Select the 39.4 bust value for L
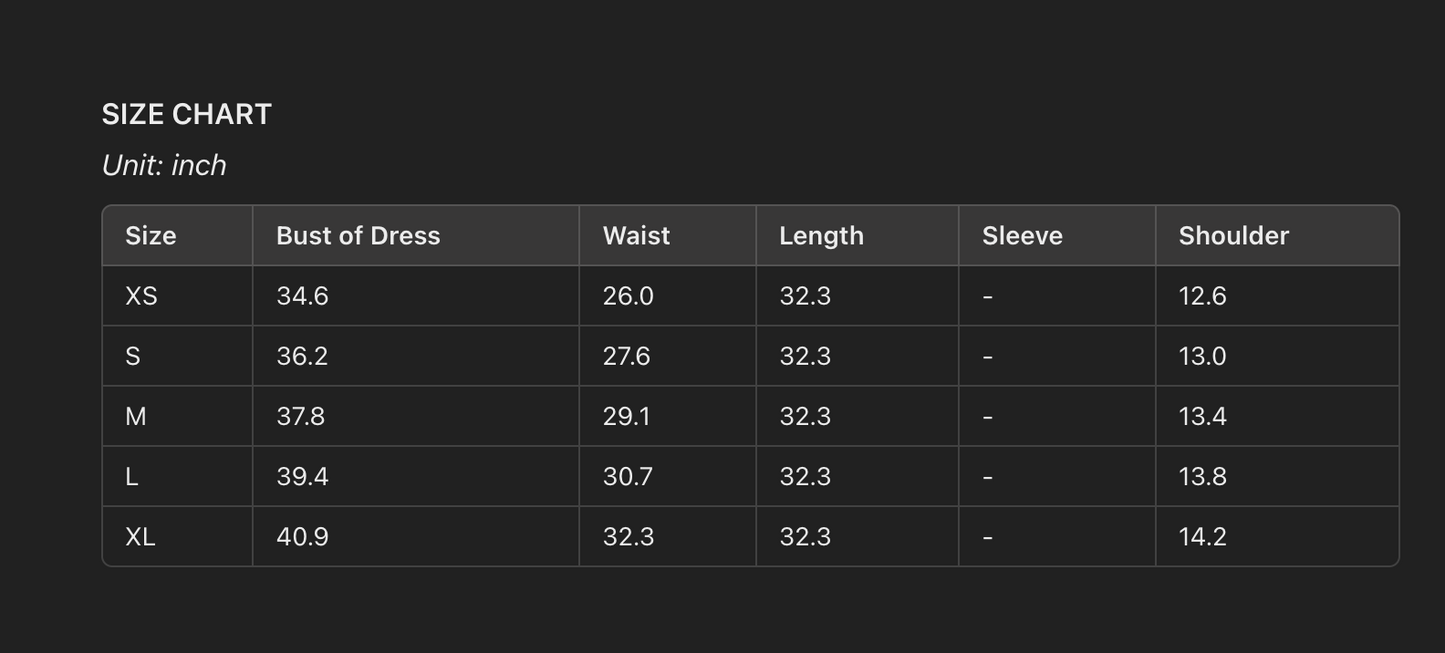Image resolution: width=1445 pixels, height=653 pixels. (x=302, y=477)
